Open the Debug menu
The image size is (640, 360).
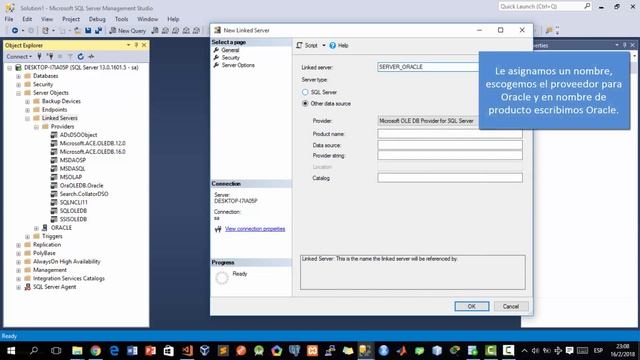coord(97,19)
